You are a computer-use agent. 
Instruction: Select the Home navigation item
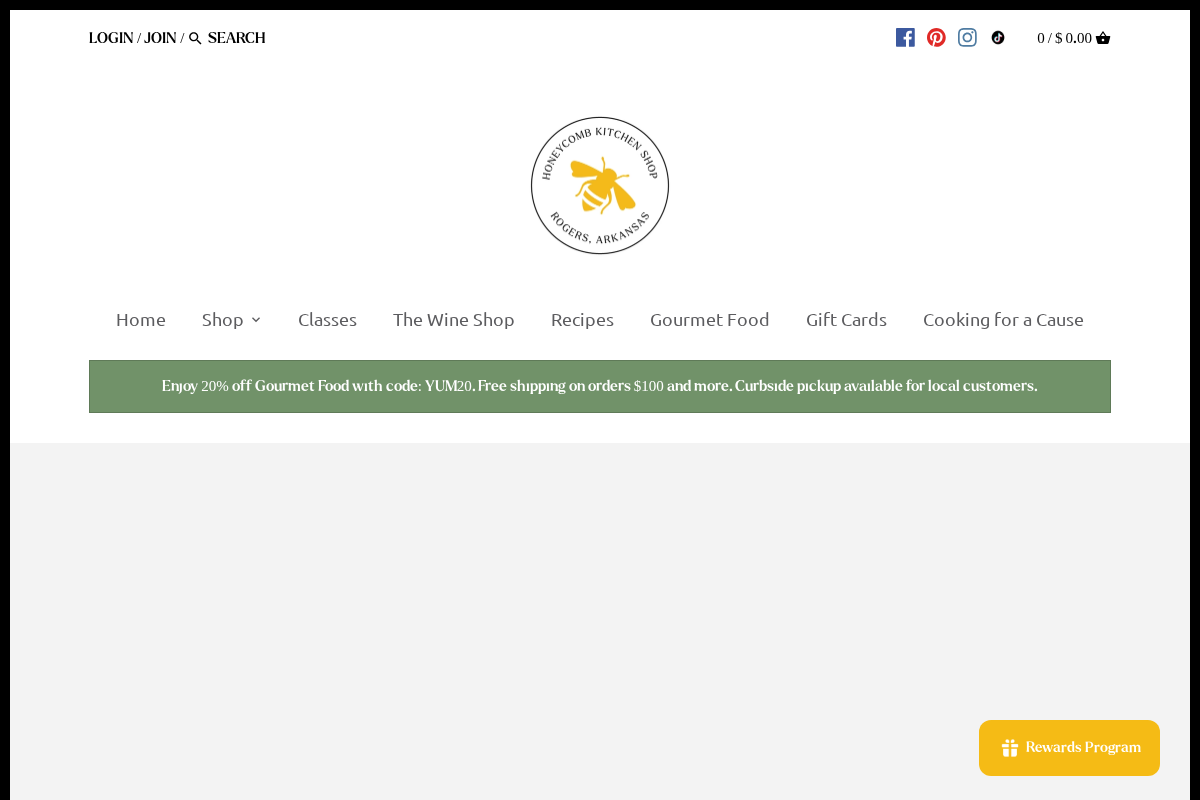[141, 320]
